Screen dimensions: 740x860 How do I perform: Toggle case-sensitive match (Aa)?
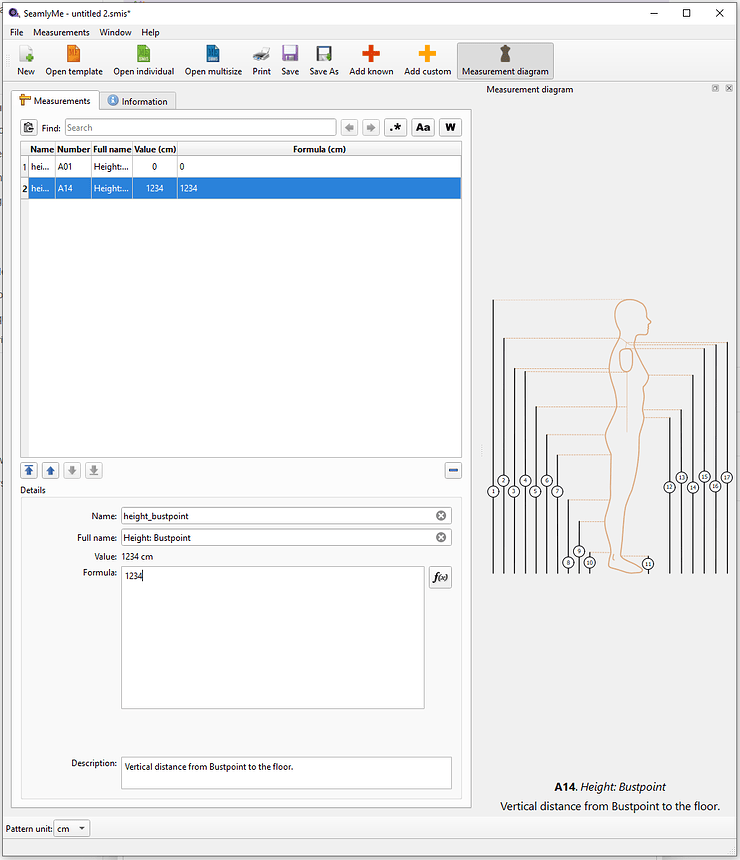[x=423, y=127]
